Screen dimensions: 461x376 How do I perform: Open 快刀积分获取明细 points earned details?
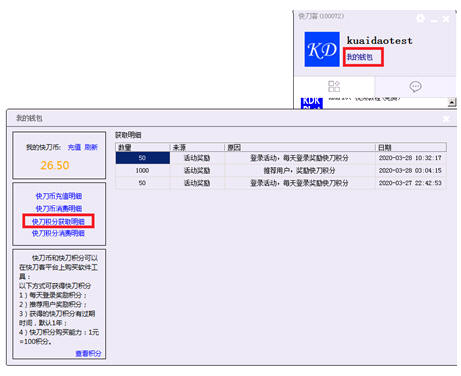pos(58,221)
